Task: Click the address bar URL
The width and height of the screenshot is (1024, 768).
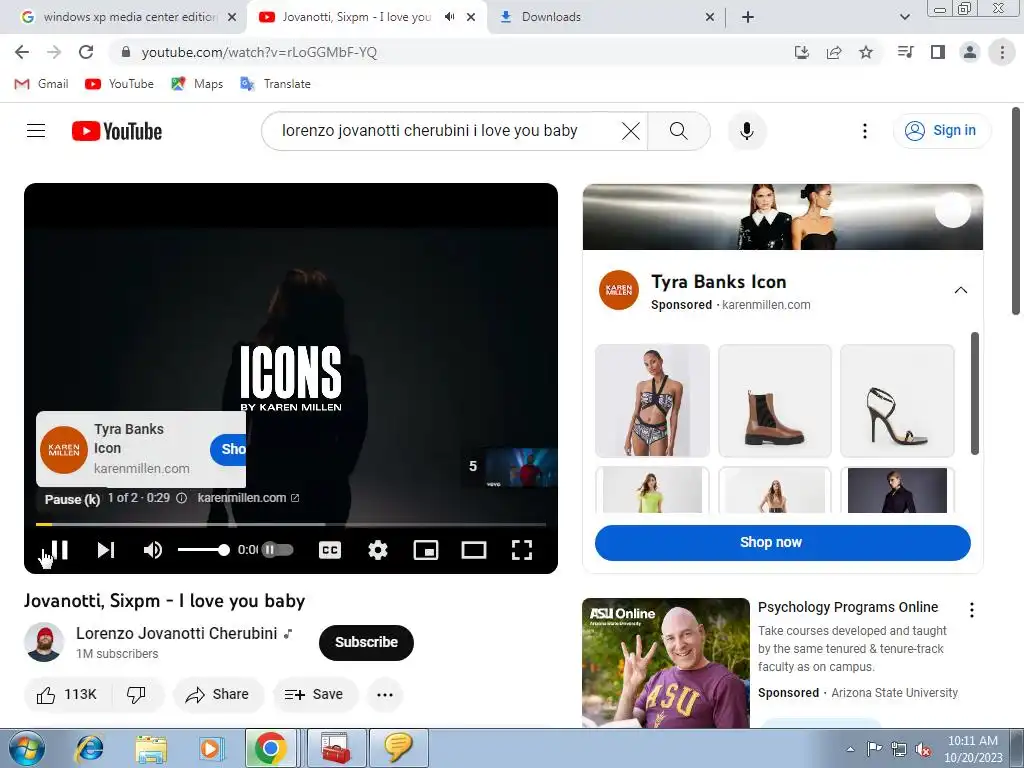Action: (x=259, y=52)
